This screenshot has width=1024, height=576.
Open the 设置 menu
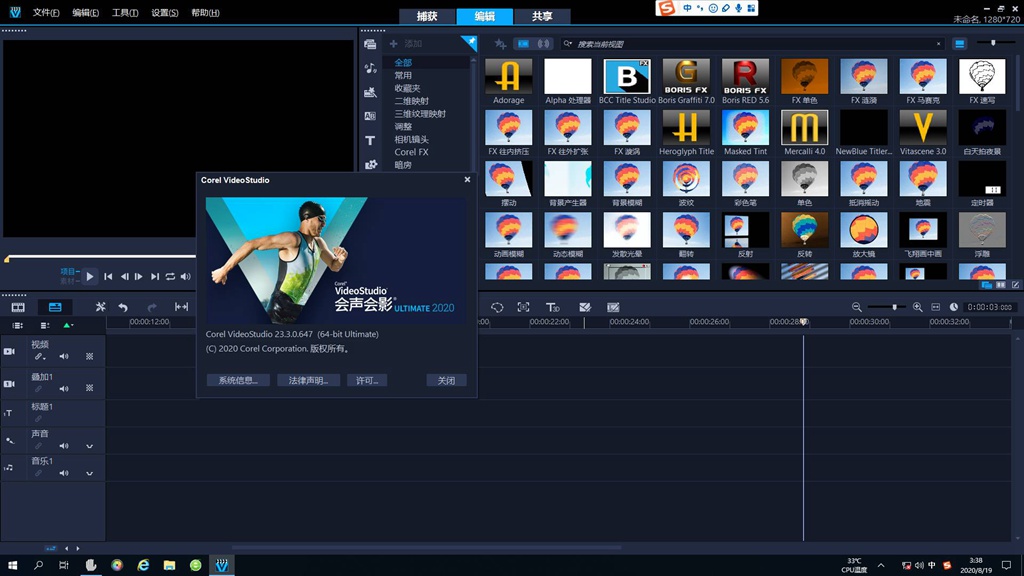tap(165, 12)
